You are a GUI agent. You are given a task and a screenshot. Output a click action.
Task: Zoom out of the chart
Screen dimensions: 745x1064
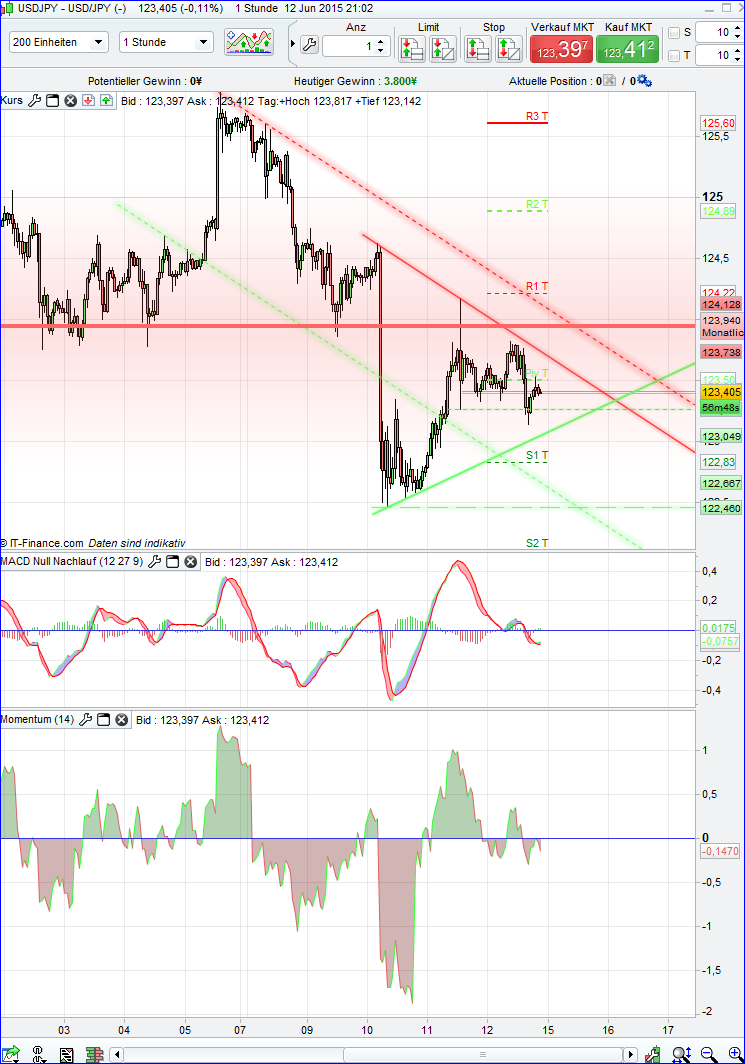coord(709,1054)
